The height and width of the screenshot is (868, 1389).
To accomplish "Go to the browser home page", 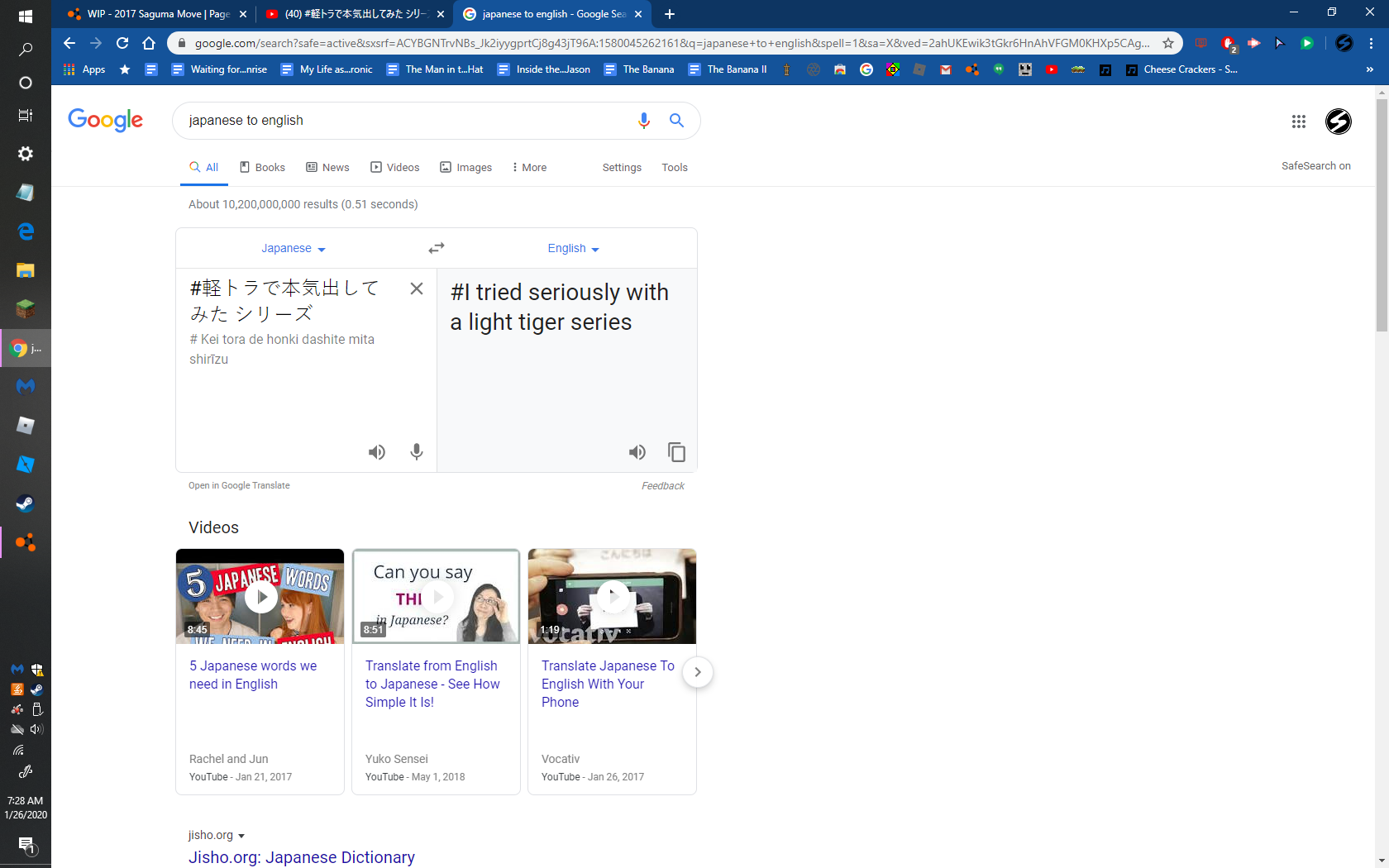I will pyautogui.click(x=149, y=43).
